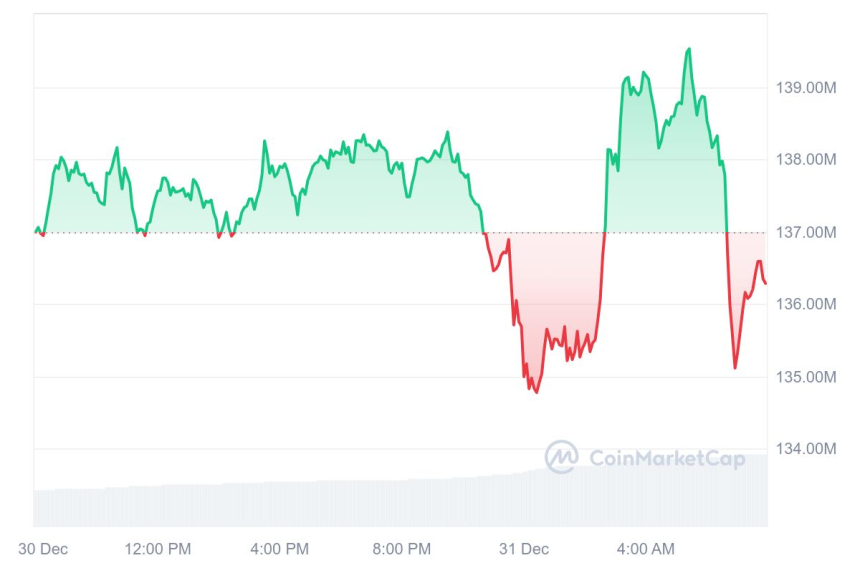Click the highest green peak of the chart

[x=688, y=49]
